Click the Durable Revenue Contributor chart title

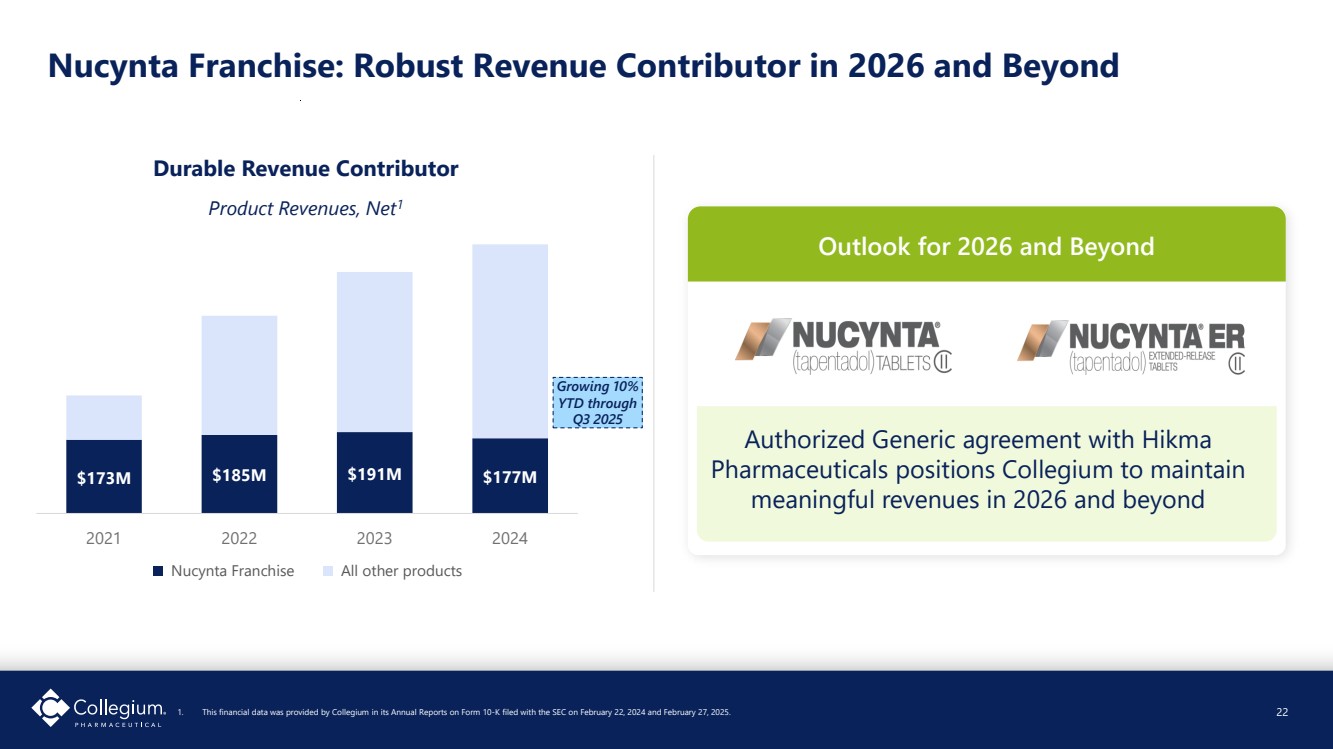(306, 169)
